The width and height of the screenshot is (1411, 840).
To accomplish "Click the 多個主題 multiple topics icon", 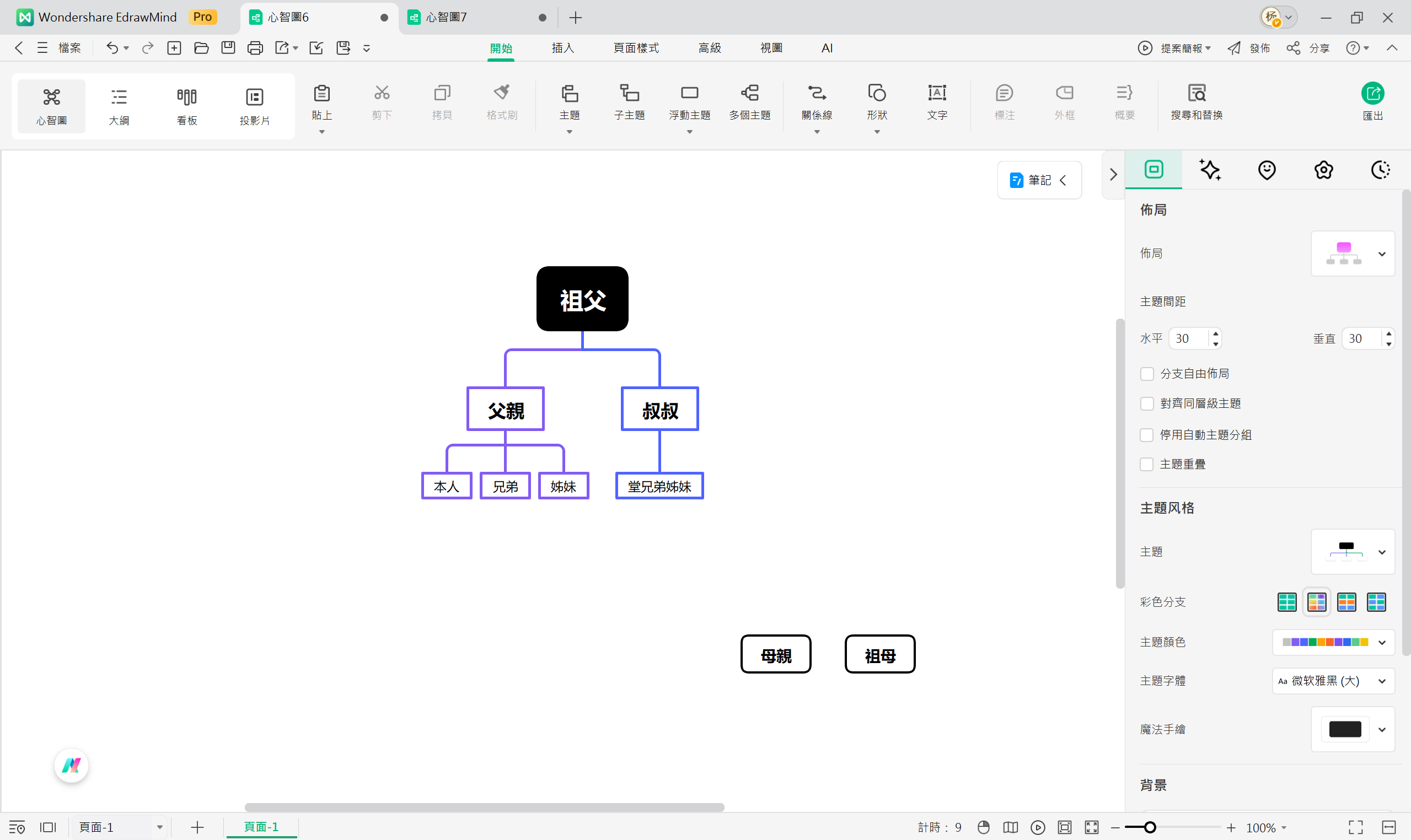I will pyautogui.click(x=749, y=93).
